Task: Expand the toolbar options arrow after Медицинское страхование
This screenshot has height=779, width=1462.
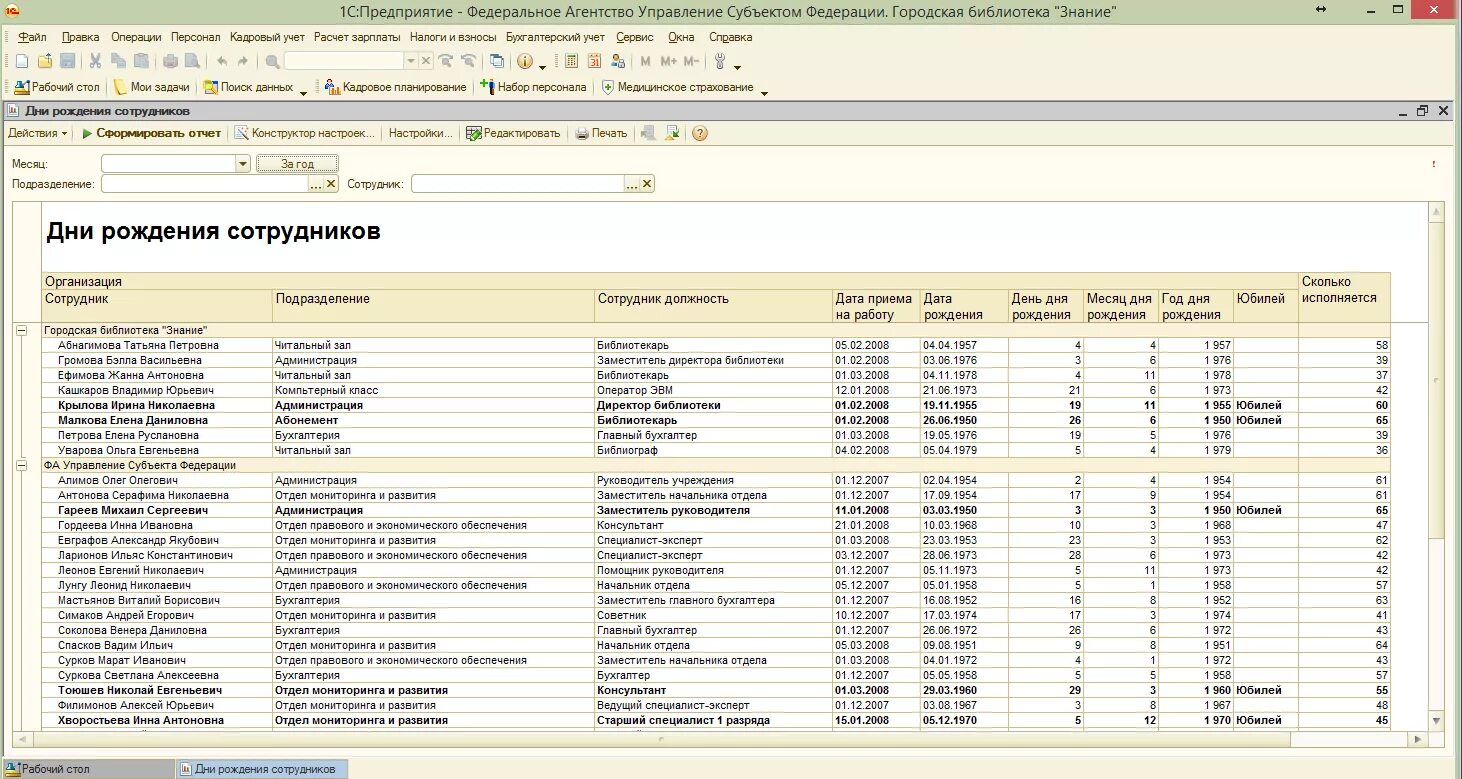Action: coord(764,91)
